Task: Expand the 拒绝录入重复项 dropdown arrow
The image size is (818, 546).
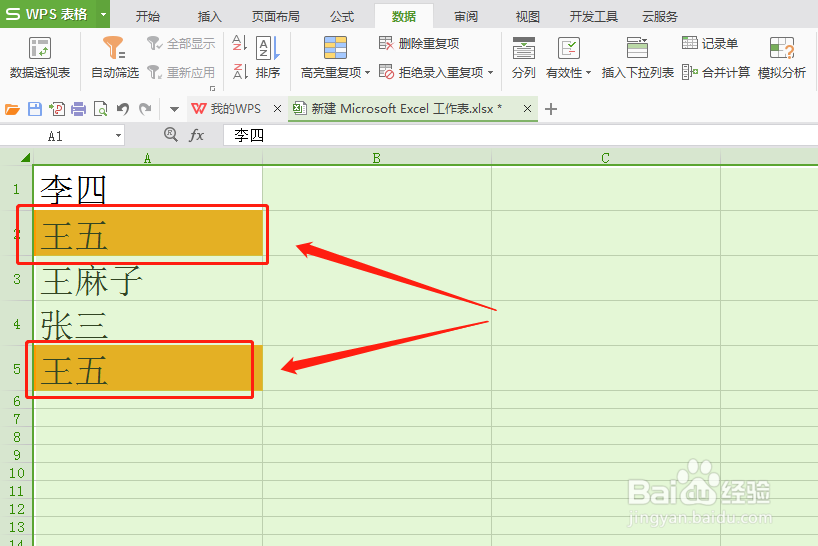Action: tap(490, 72)
